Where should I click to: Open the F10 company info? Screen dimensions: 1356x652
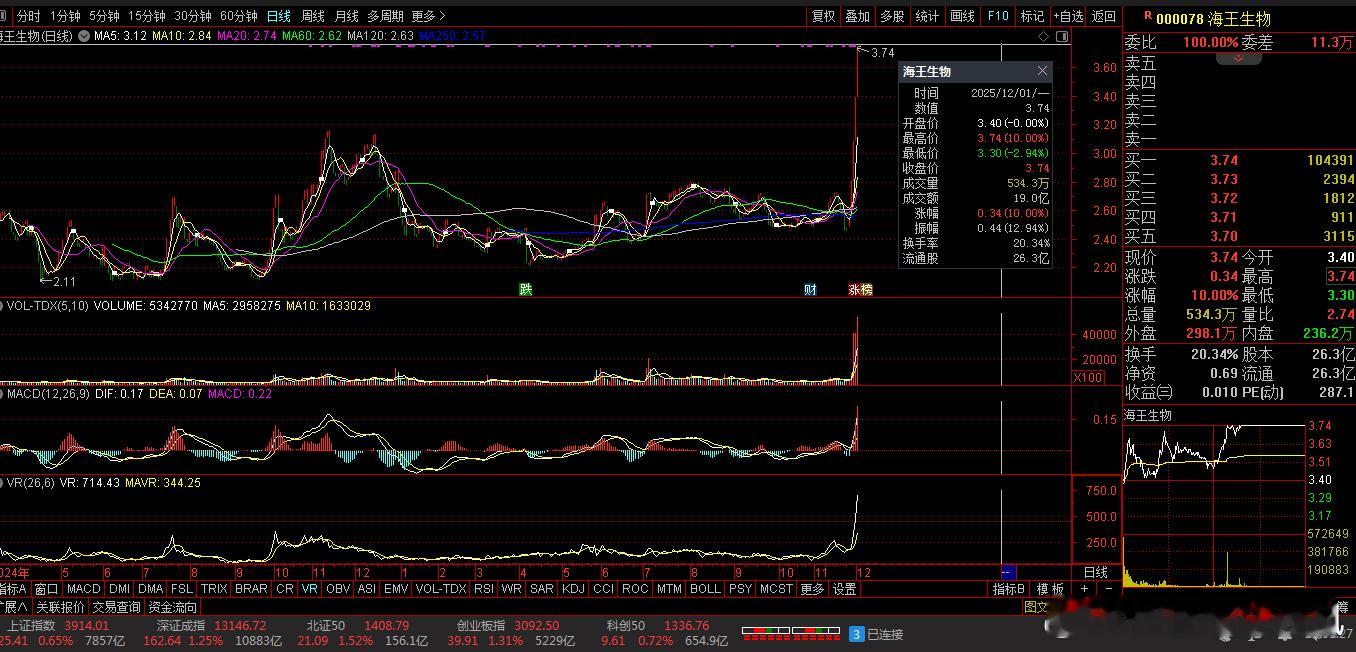(997, 16)
